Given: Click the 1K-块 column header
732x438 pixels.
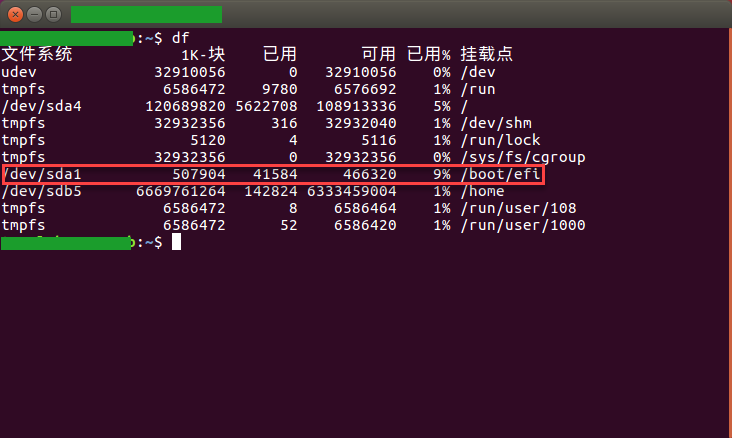Looking at the screenshot, I should click(x=203, y=54).
